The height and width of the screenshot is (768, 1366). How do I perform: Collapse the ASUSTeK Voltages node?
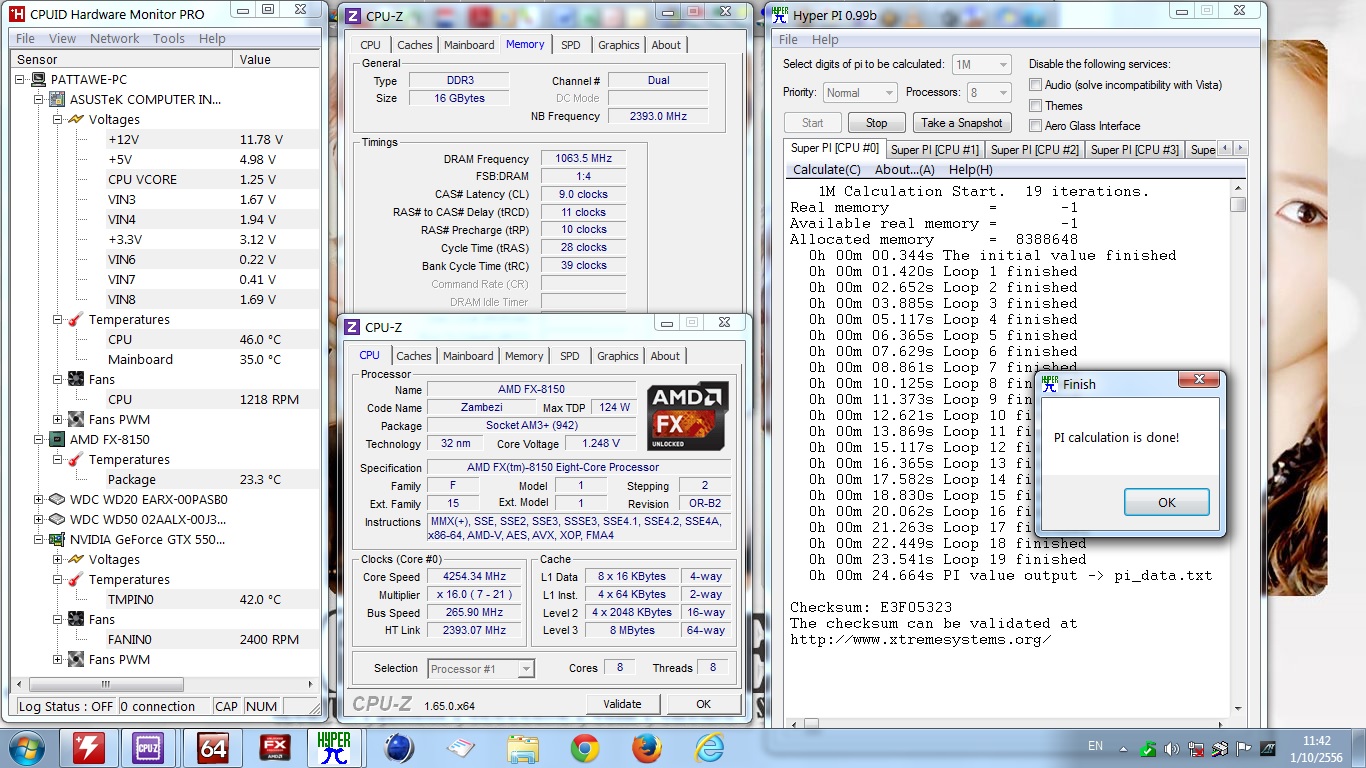(x=58, y=120)
